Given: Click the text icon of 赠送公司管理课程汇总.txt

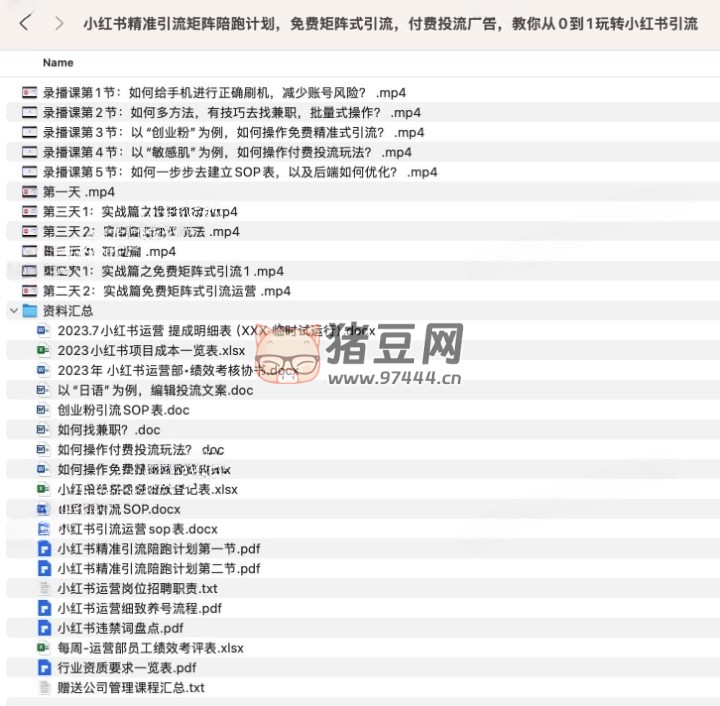Looking at the screenshot, I should (x=44, y=688).
